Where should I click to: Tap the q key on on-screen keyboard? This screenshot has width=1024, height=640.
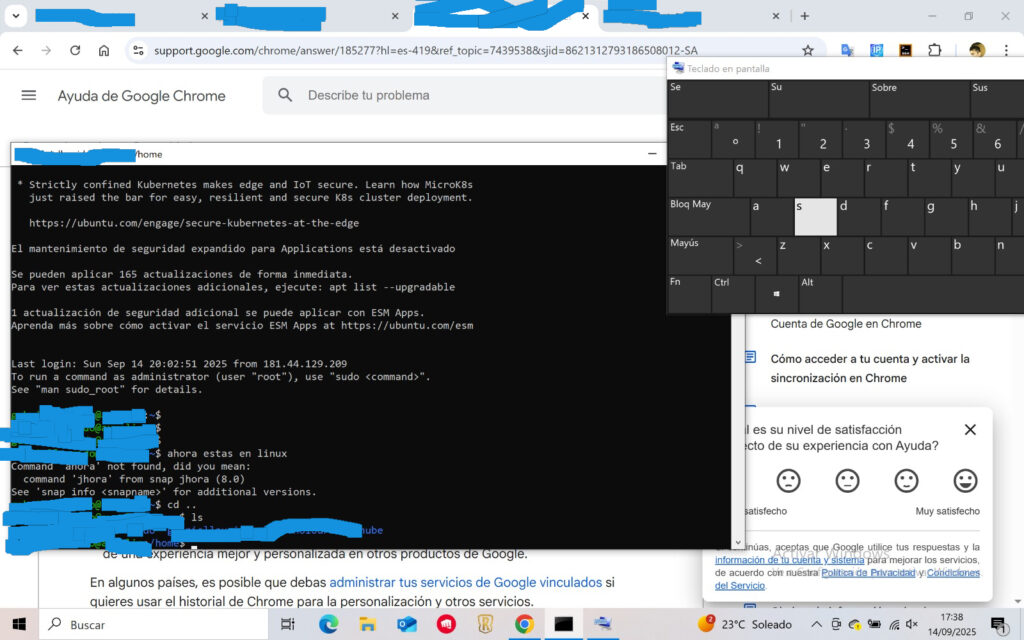click(x=754, y=177)
